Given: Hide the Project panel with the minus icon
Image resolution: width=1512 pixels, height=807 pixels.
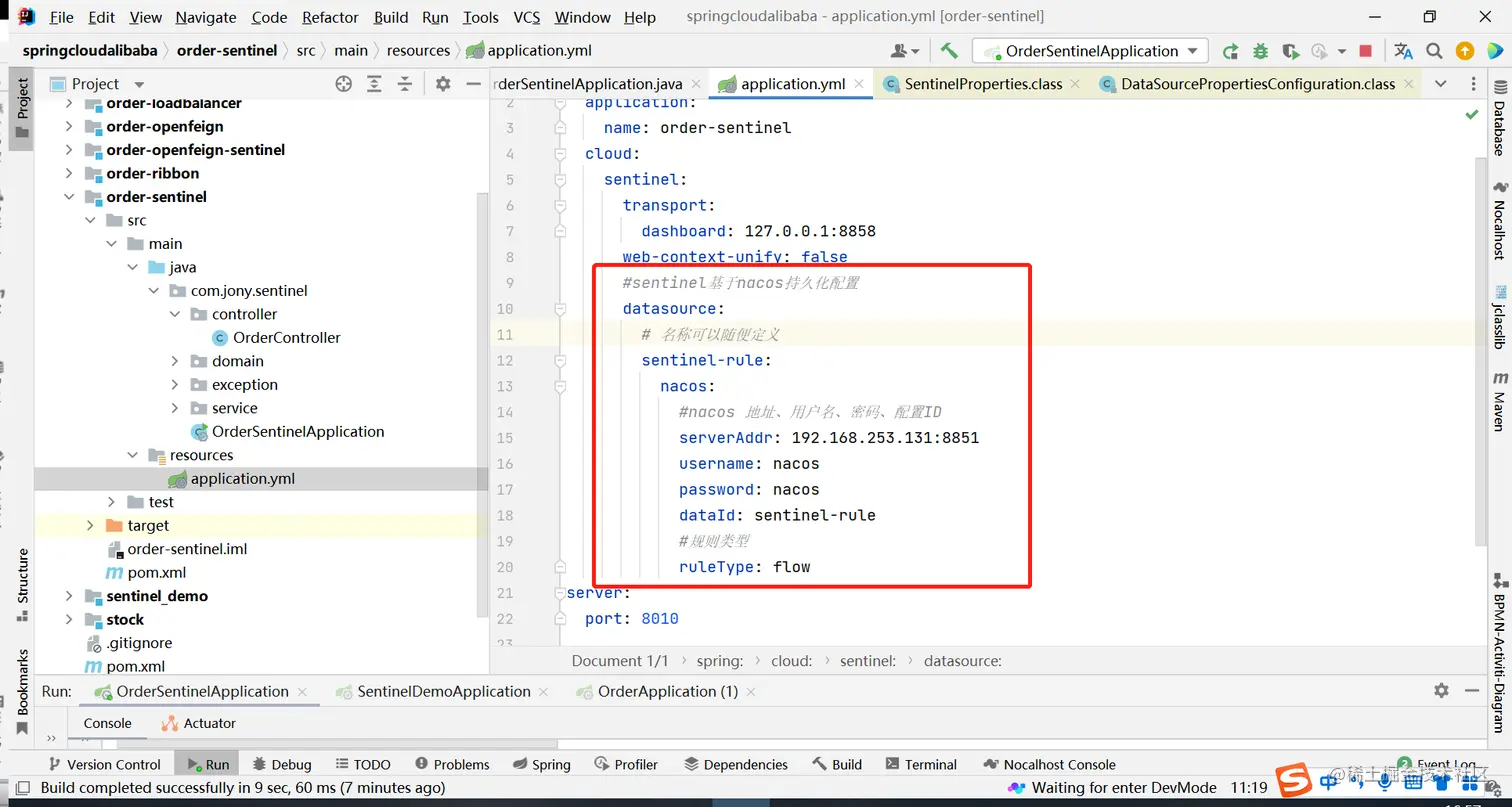Looking at the screenshot, I should (472, 84).
